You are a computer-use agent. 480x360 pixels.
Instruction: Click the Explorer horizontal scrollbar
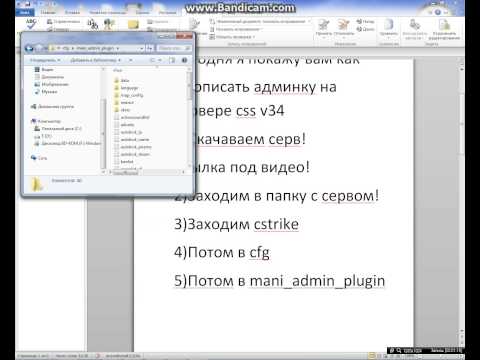146,172
